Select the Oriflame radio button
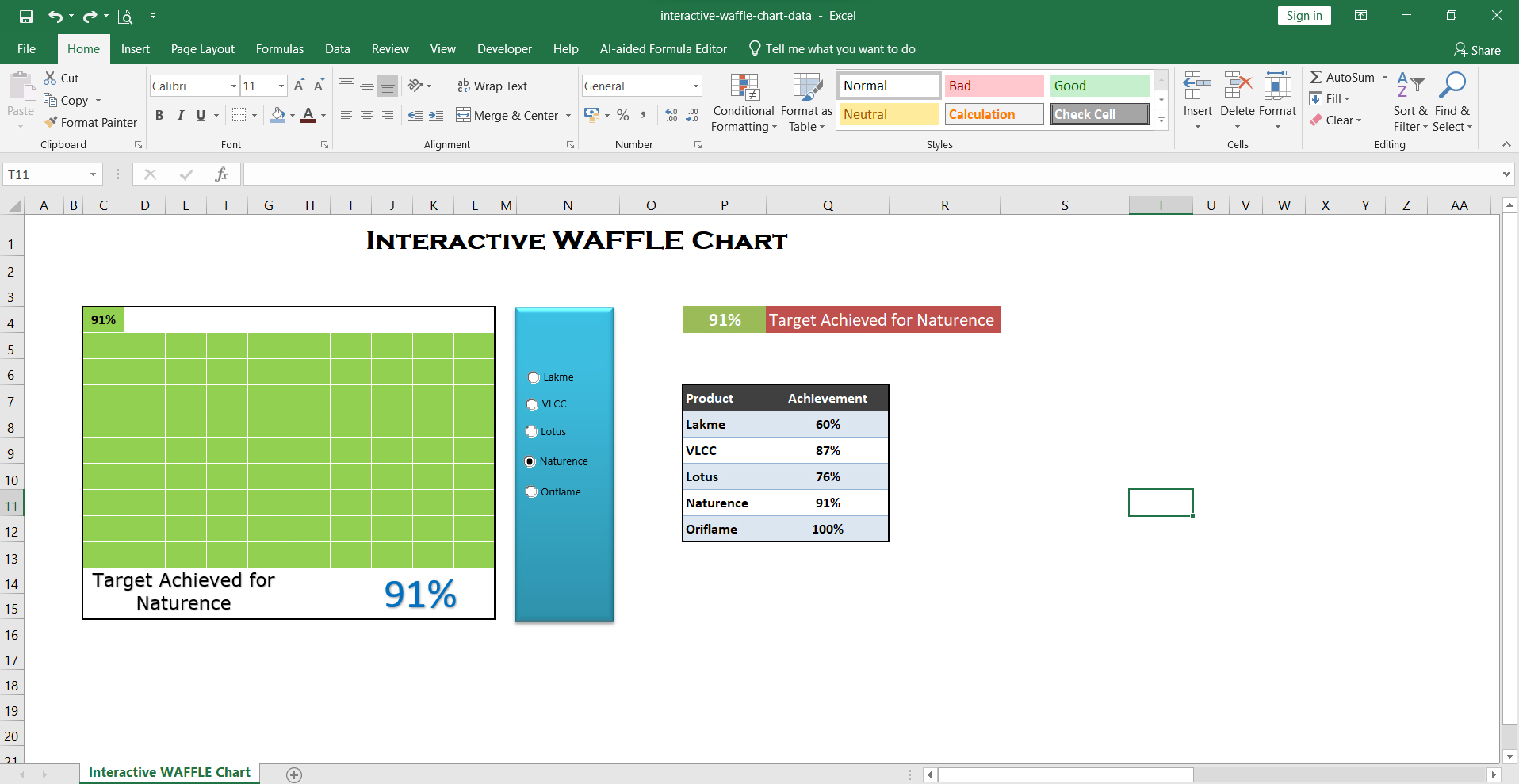1519x784 pixels. tap(532, 492)
